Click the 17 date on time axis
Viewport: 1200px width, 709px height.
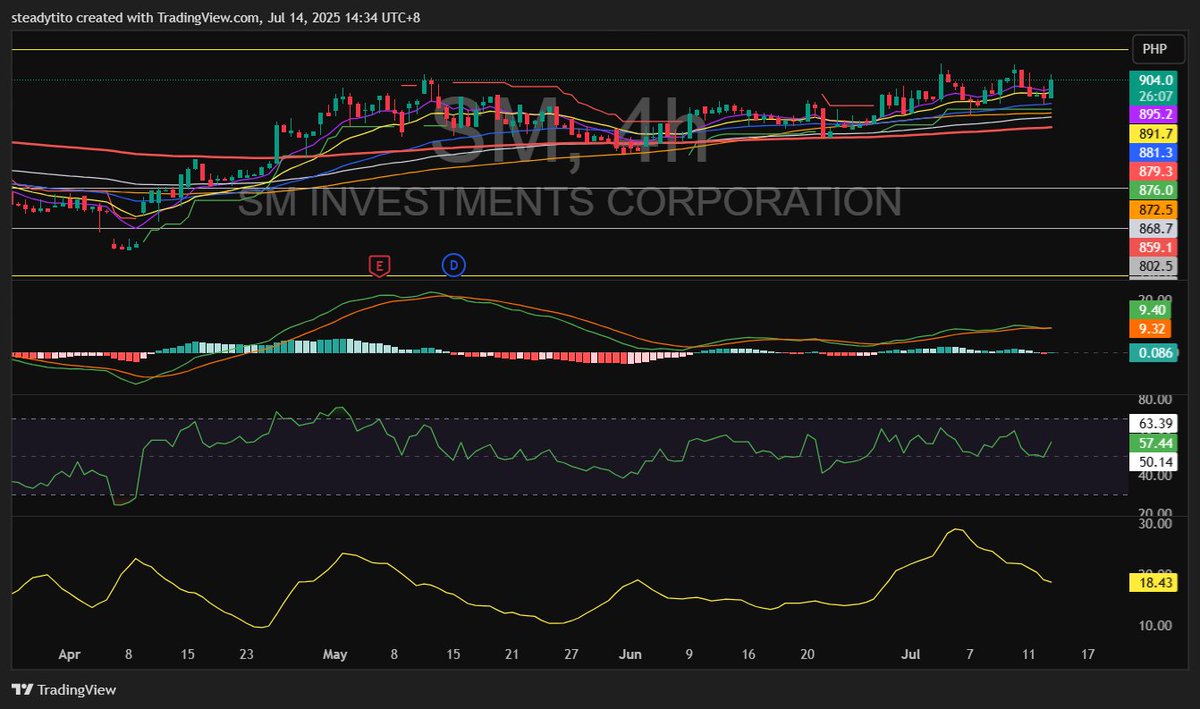(x=1088, y=655)
